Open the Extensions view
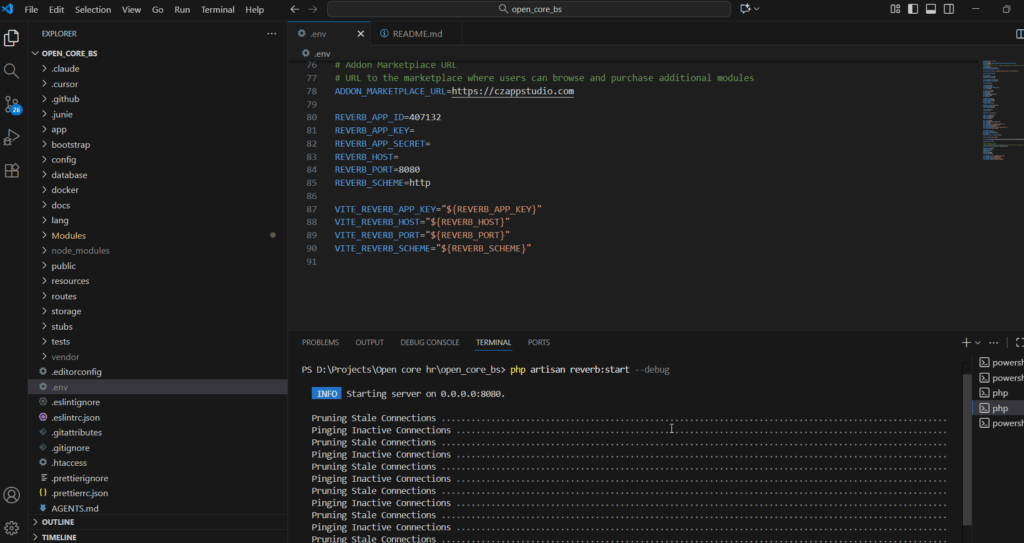This screenshot has height=543, width=1024. 12,170
